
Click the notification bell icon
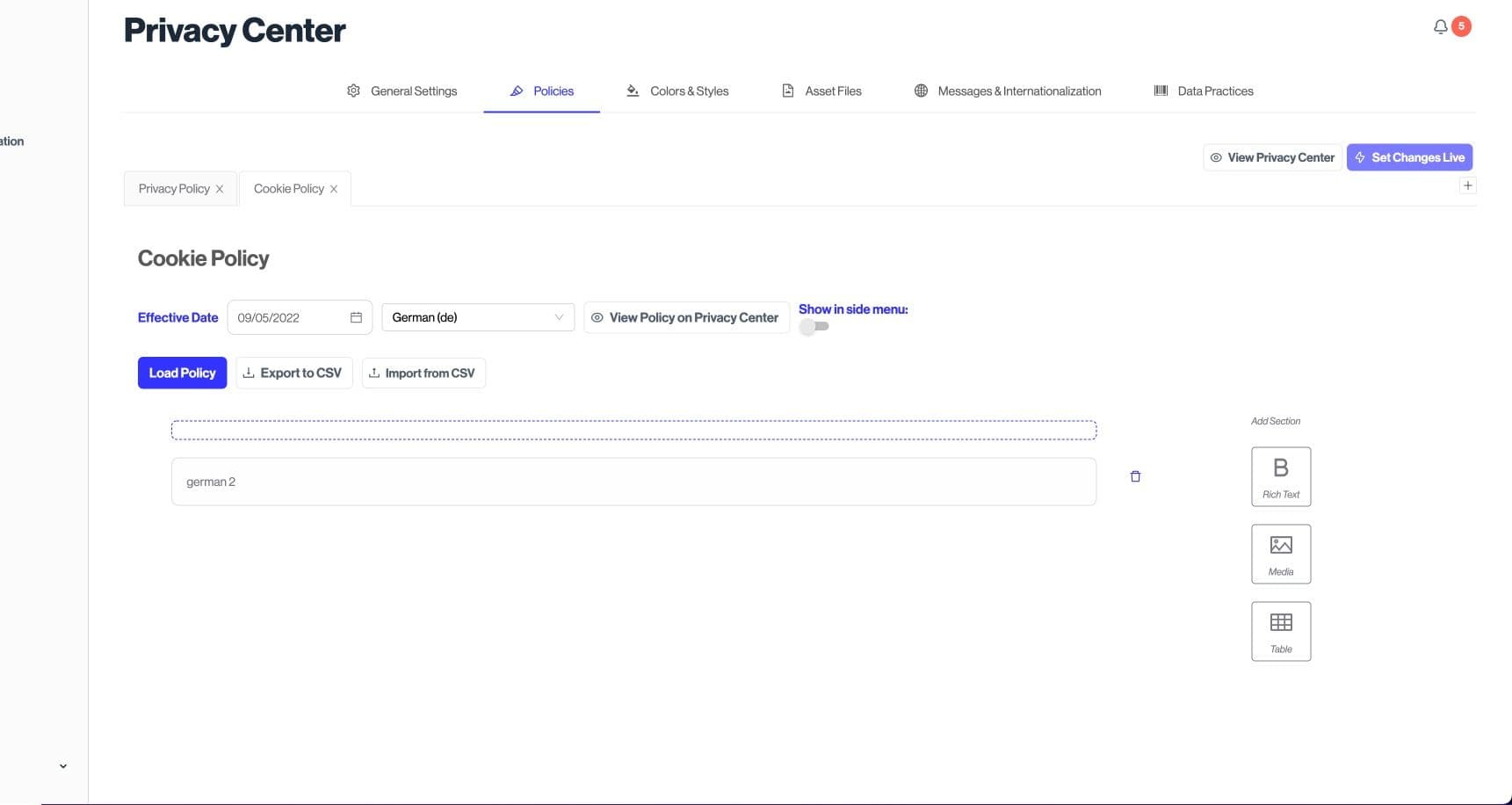point(1440,26)
